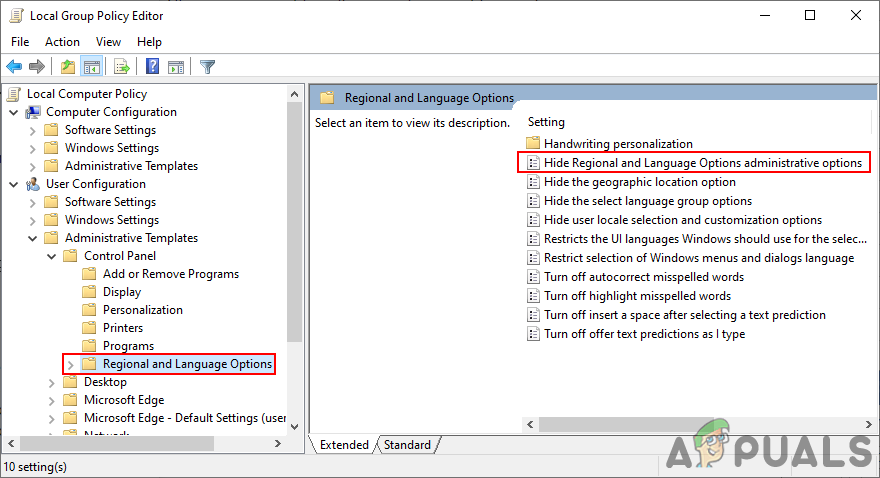Toggle the Show/Hide Action Pane icon
The width and height of the screenshot is (880, 478).
click(x=176, y=67)
